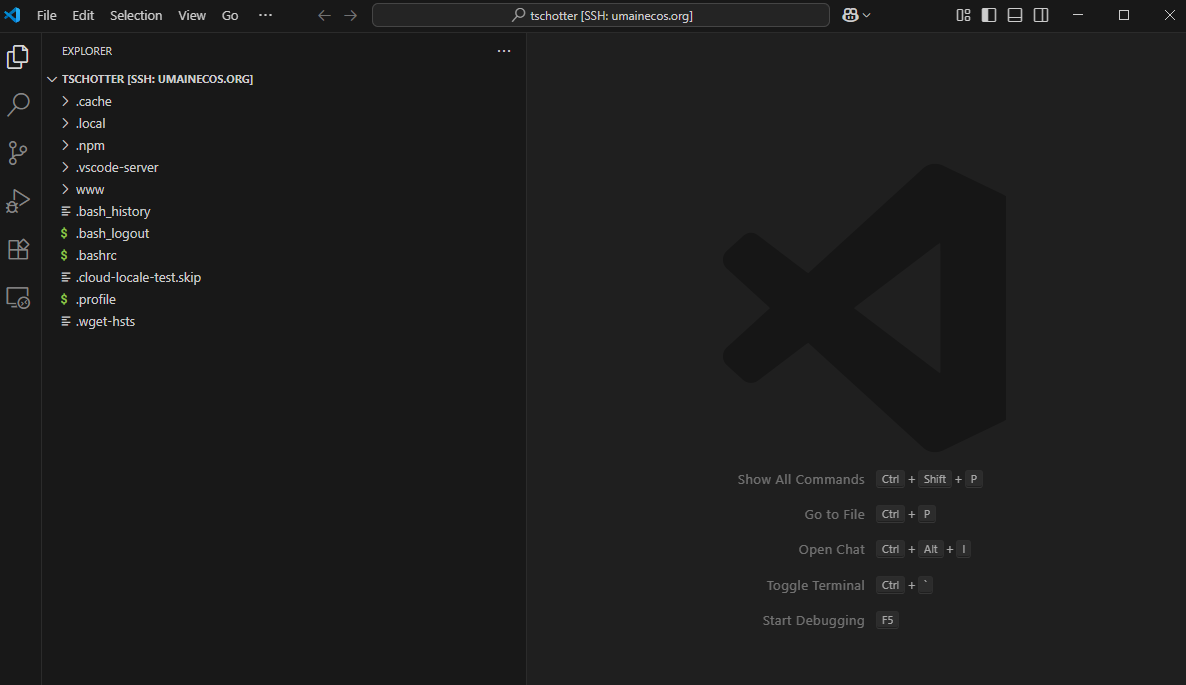
Task: Go back with the left arrow
Action: point(324,15)
